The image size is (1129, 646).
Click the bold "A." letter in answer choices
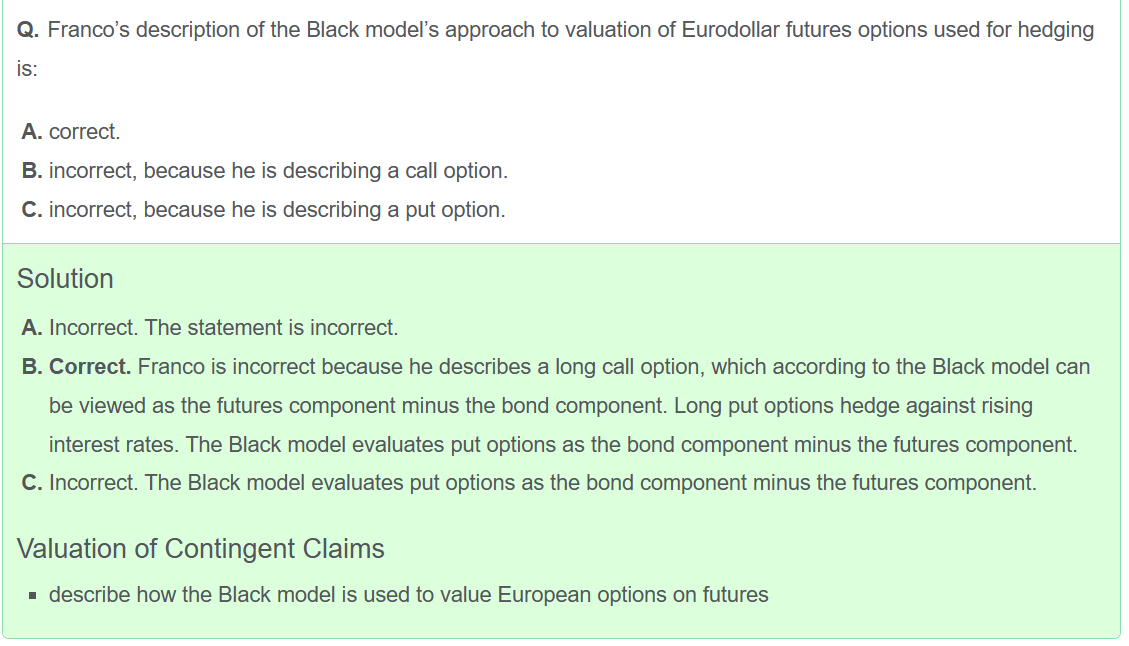pyautogui.click(x=31, y=132)
